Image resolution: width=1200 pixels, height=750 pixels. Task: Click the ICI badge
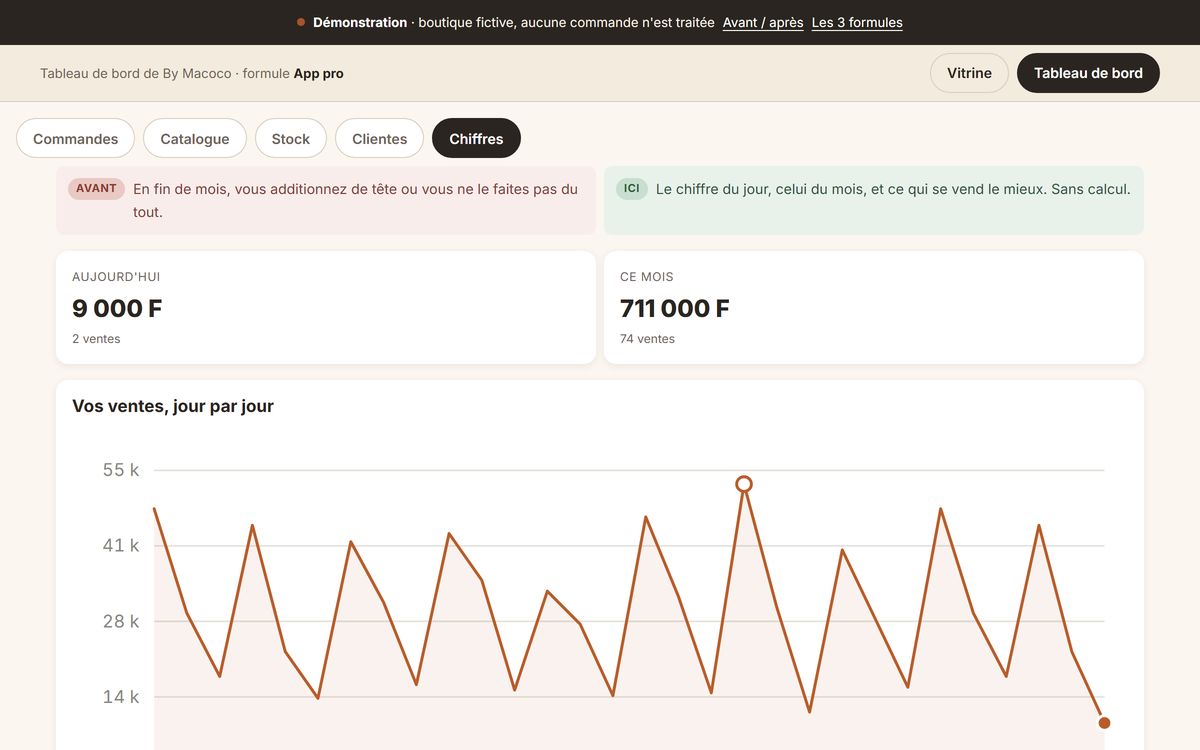632,188
